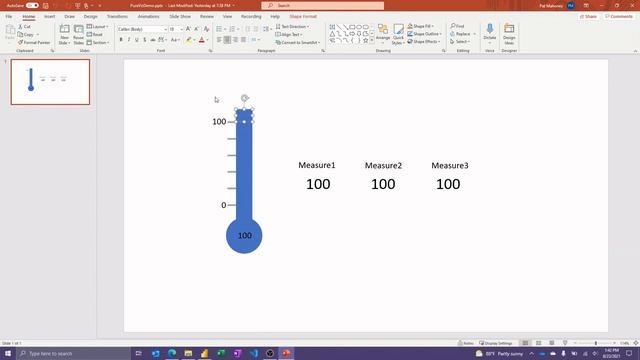This screenshot has height=360, width=640.
Task: Click the Find command
Action: [457, 26]
